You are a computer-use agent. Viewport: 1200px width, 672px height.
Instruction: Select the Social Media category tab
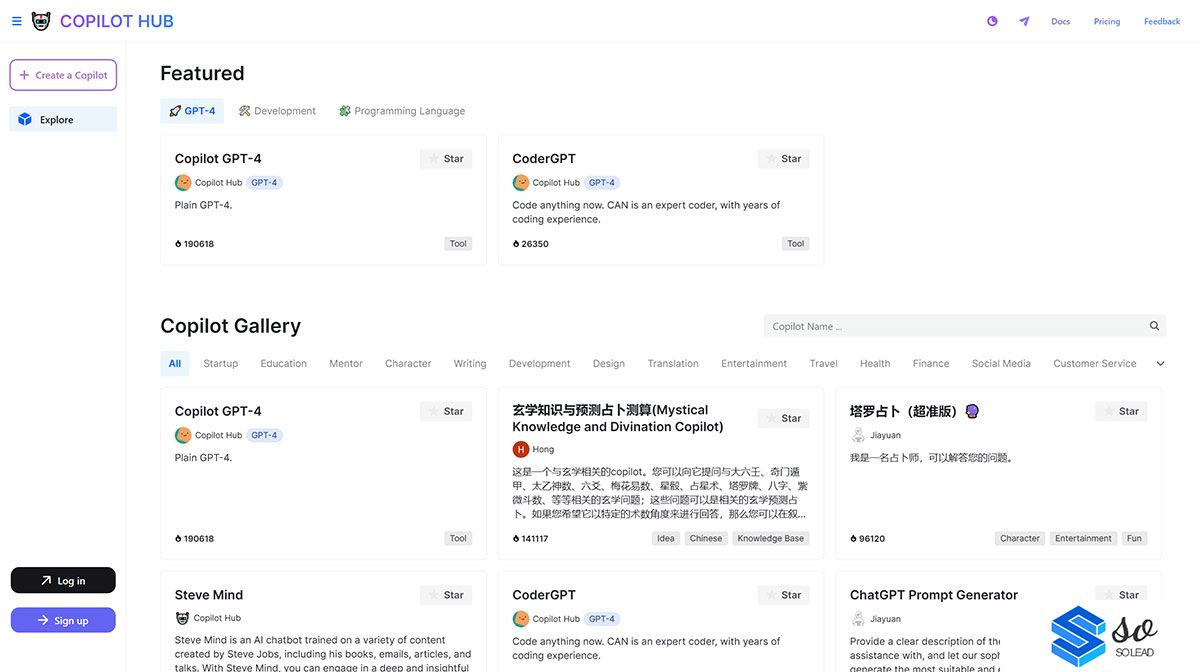(1001, 364)
